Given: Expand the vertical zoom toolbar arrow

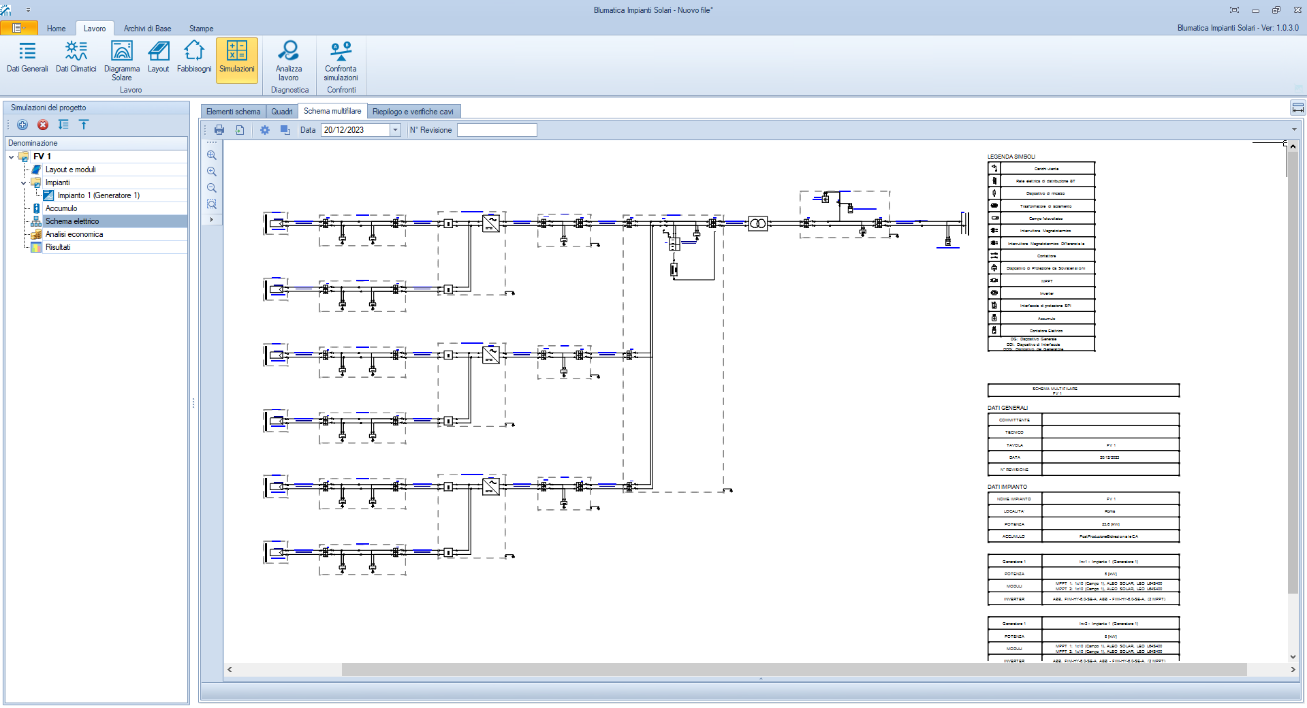Looking at the screenshot, I should click(212, 218).
